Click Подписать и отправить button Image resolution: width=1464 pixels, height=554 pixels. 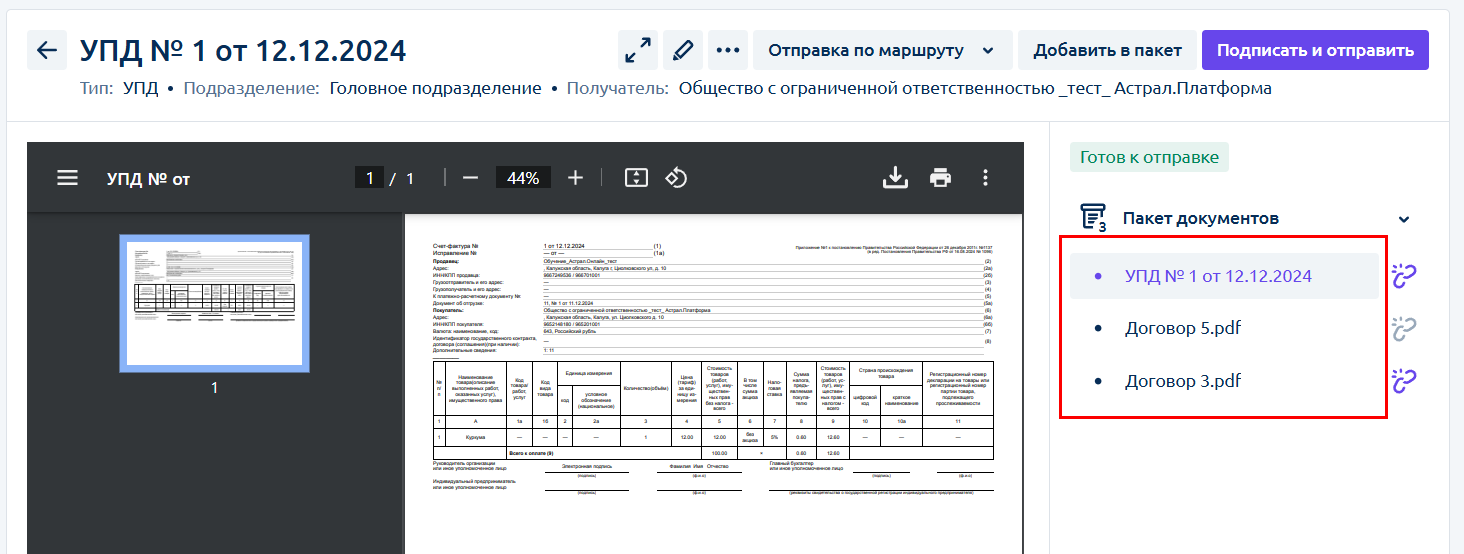(1315, 50)
